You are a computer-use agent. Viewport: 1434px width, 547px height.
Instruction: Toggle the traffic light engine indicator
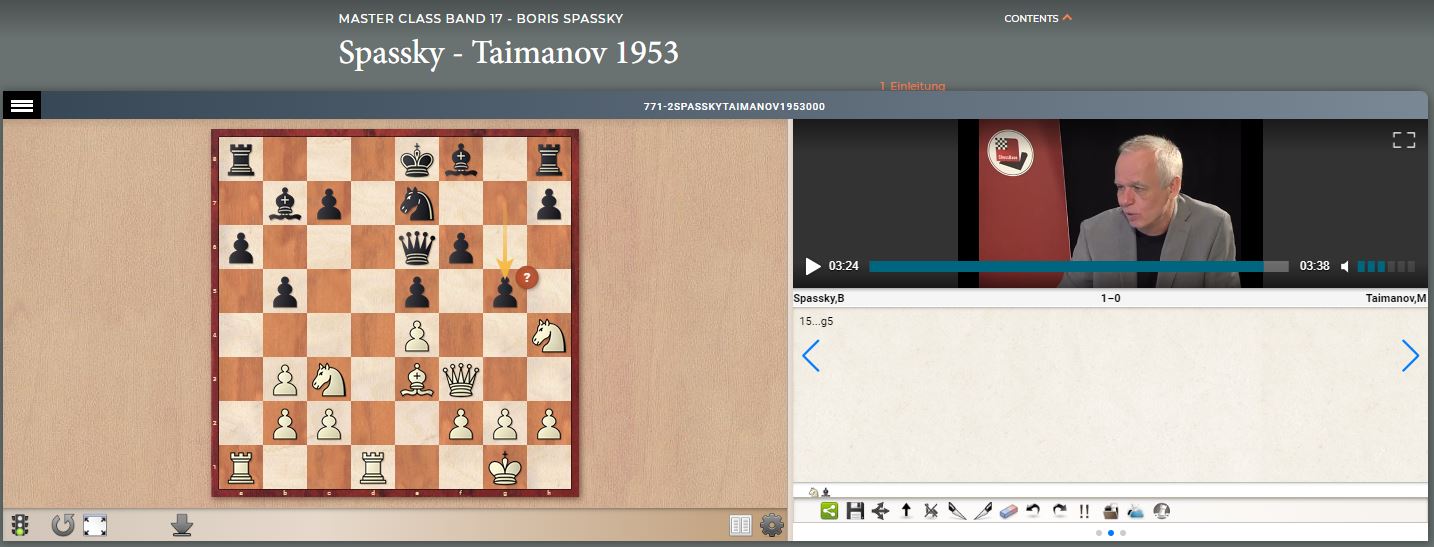click(x=20, y=525)
